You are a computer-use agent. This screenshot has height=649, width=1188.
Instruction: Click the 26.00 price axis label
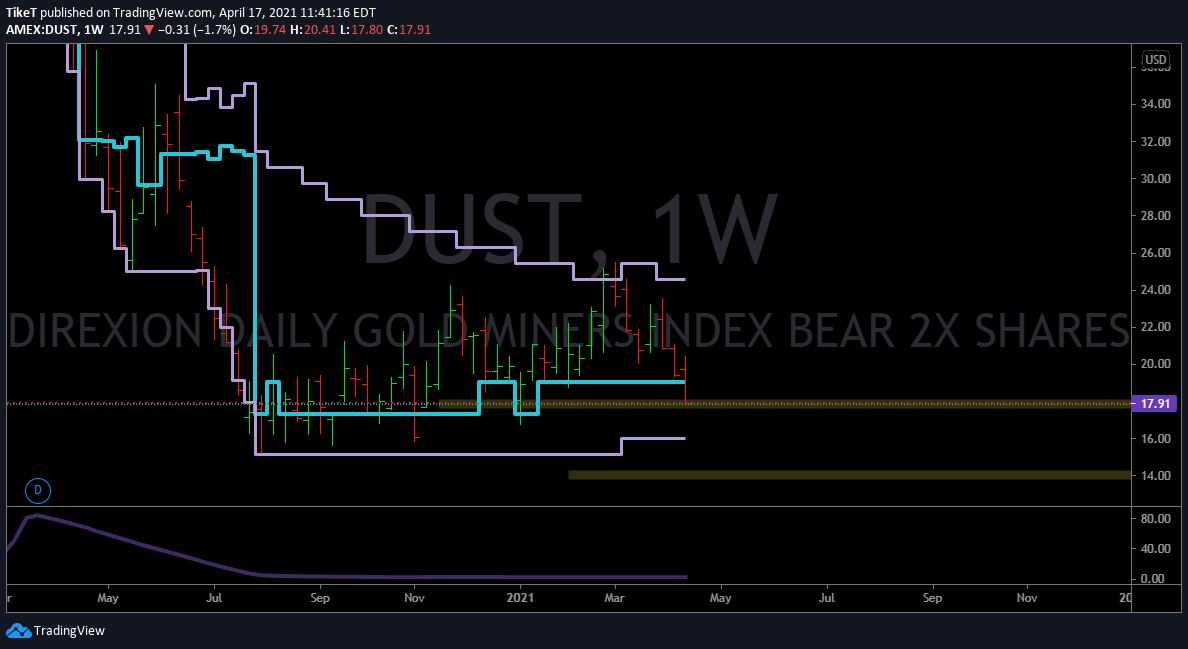[1155, 253]
